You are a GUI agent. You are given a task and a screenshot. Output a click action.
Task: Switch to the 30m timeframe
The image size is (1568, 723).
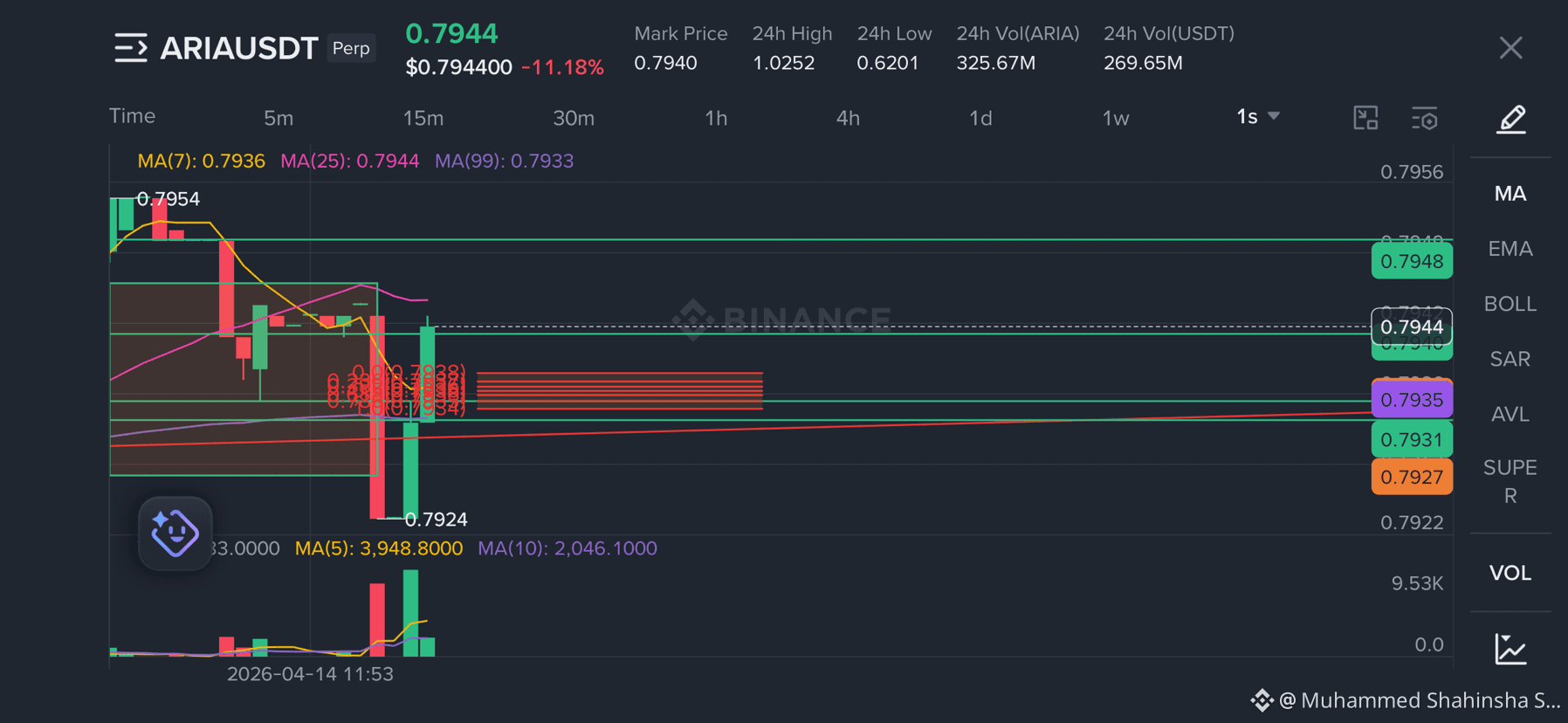[x=574, y=118]
